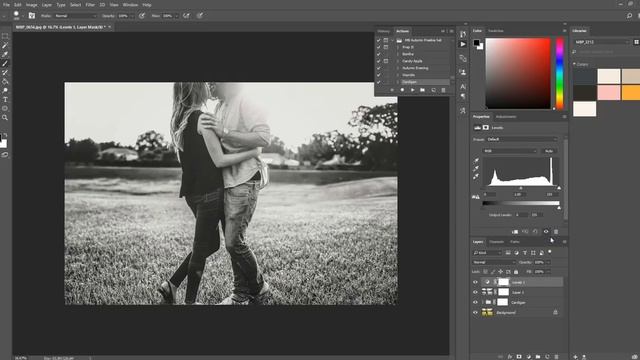Open the File menu
The width and height of the screenshot is (640, 360).
point(6,5)
